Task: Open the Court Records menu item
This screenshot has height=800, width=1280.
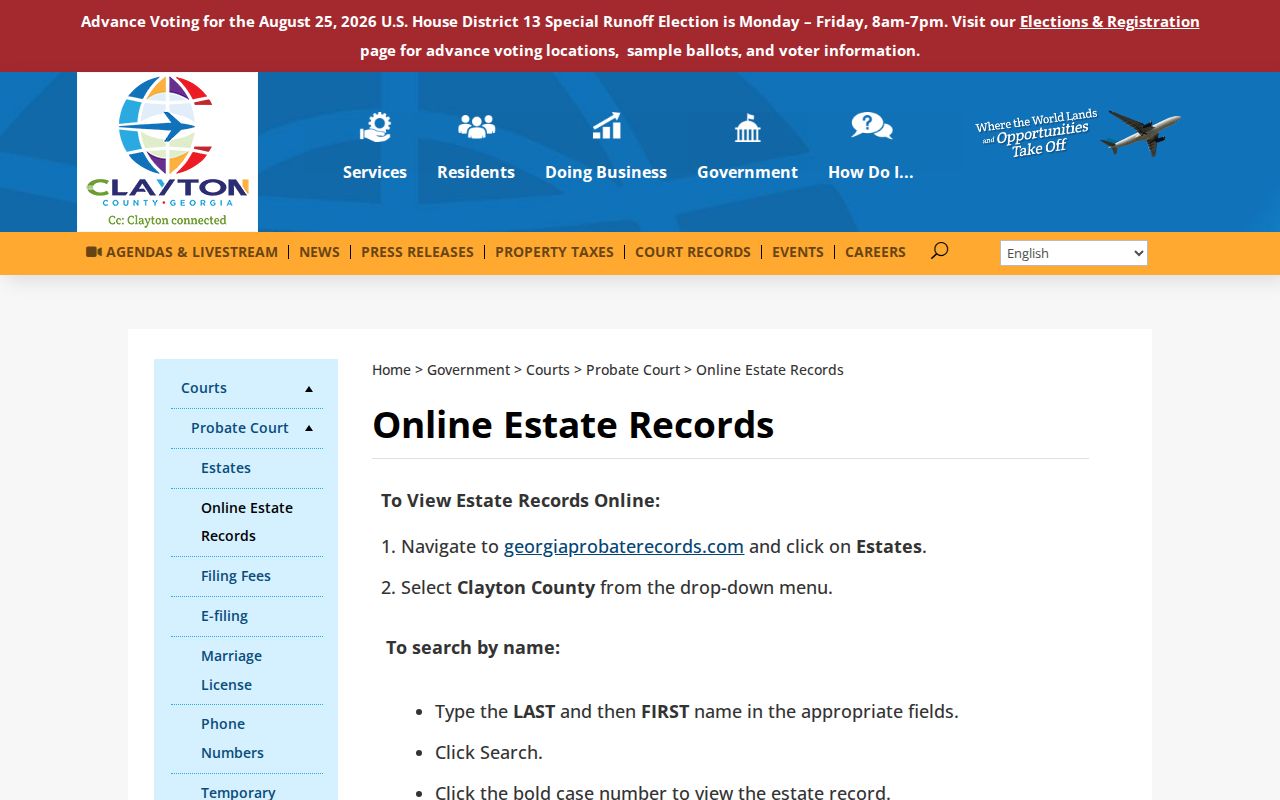Action: [692, 252]
